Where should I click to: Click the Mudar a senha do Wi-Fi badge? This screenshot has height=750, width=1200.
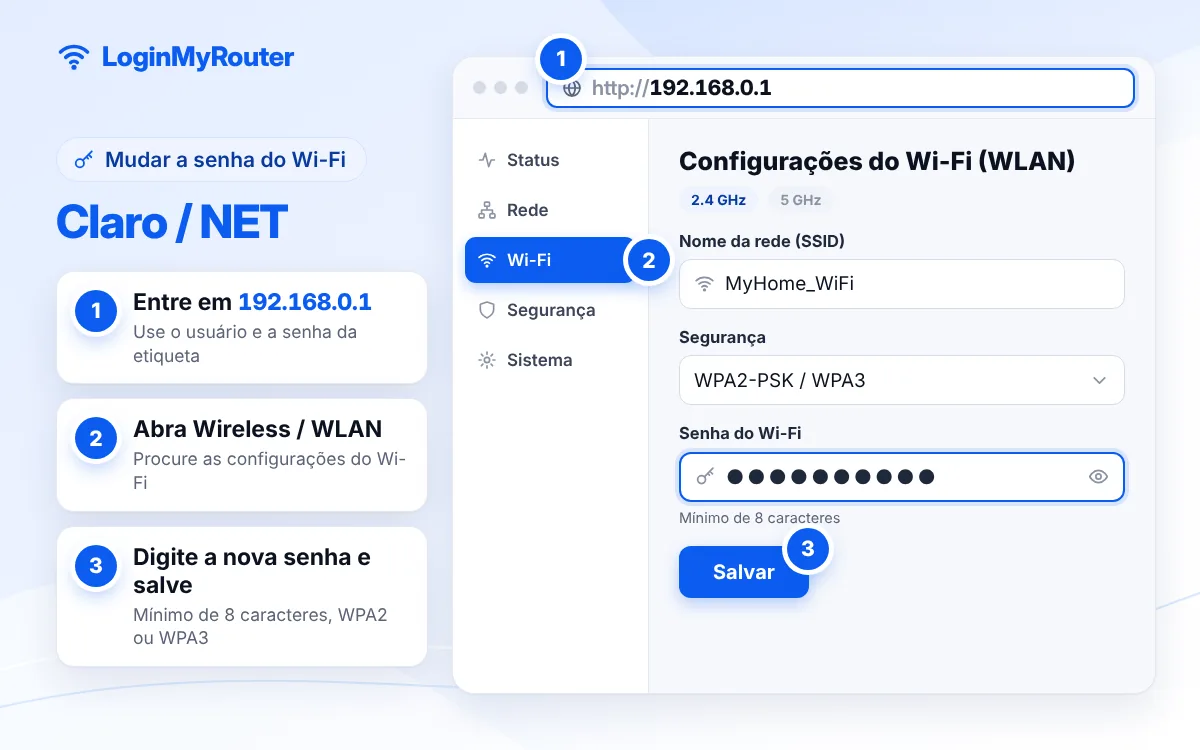pyautogui.click(x=211, y=159)
